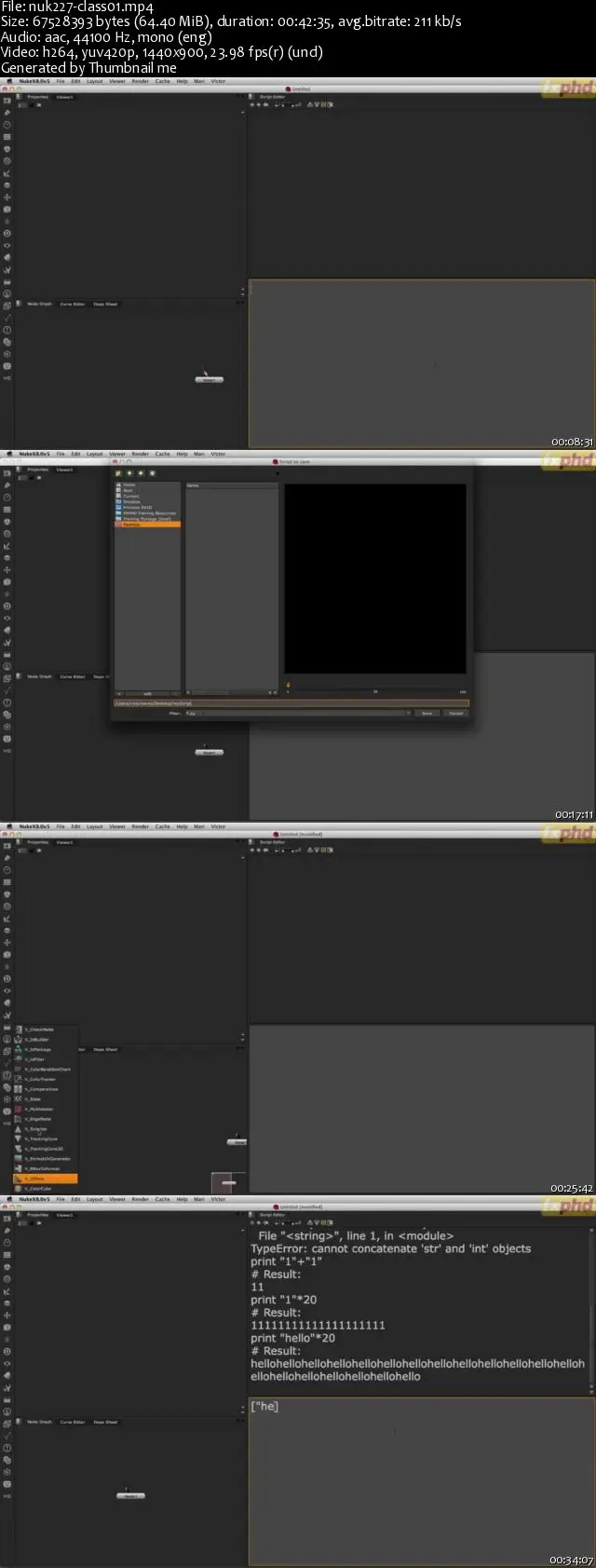
Task: Click the V!D toolbar icon in 00:08:31 frame
Action: point(7,378)
